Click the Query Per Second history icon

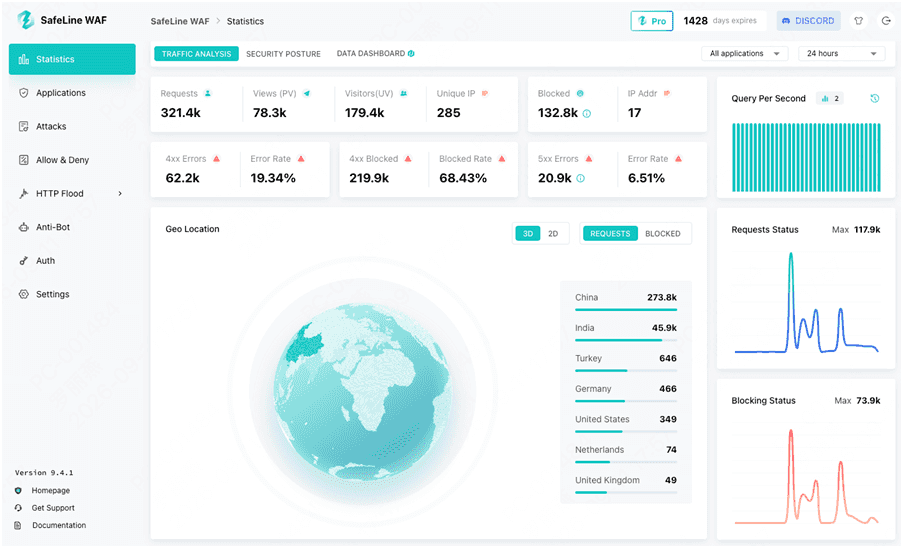(x=875, y=98)
